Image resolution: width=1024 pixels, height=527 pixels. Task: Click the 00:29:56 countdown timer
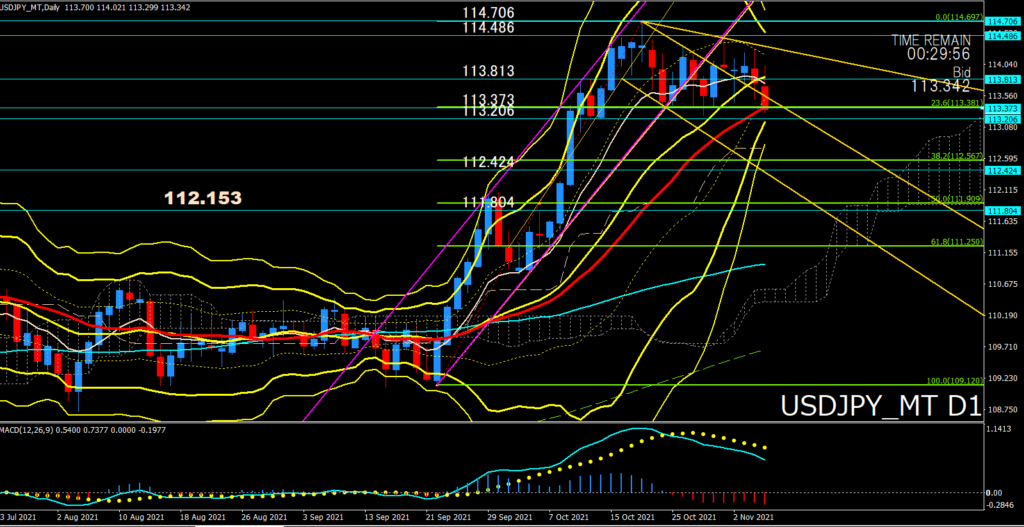[x=939, y=54]
